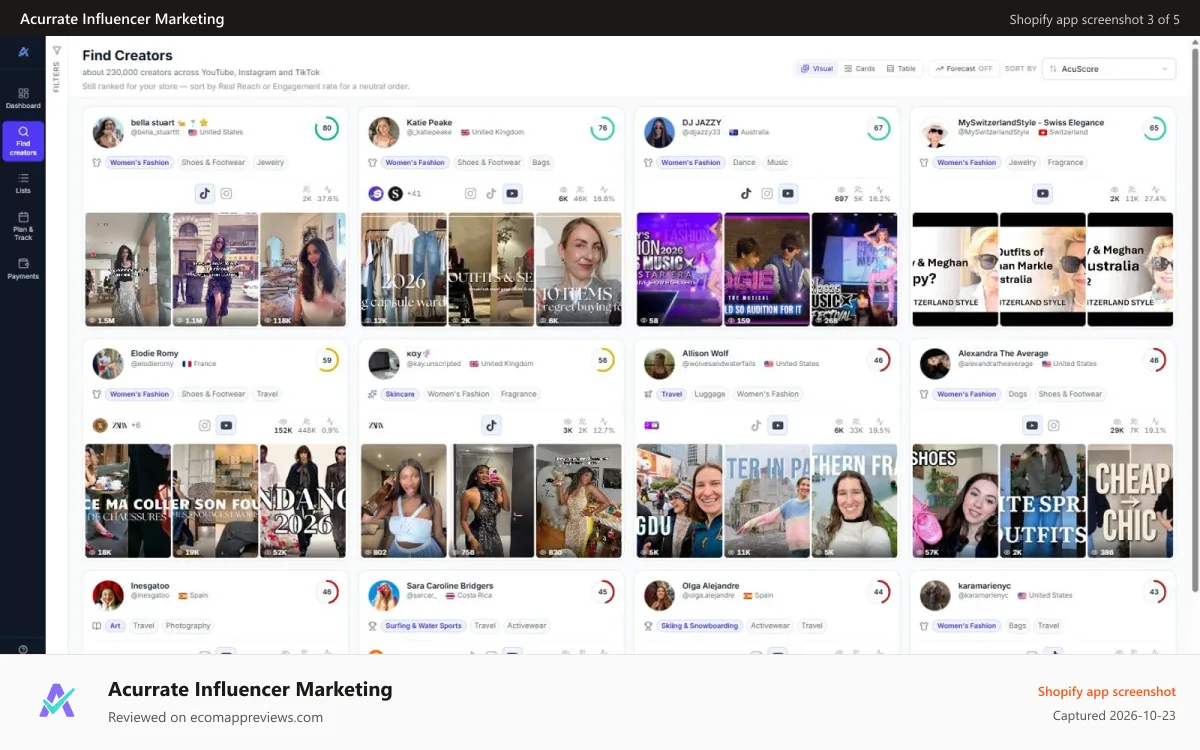
Task: Open Olga Alejandre creator name link
Action: 711,586
